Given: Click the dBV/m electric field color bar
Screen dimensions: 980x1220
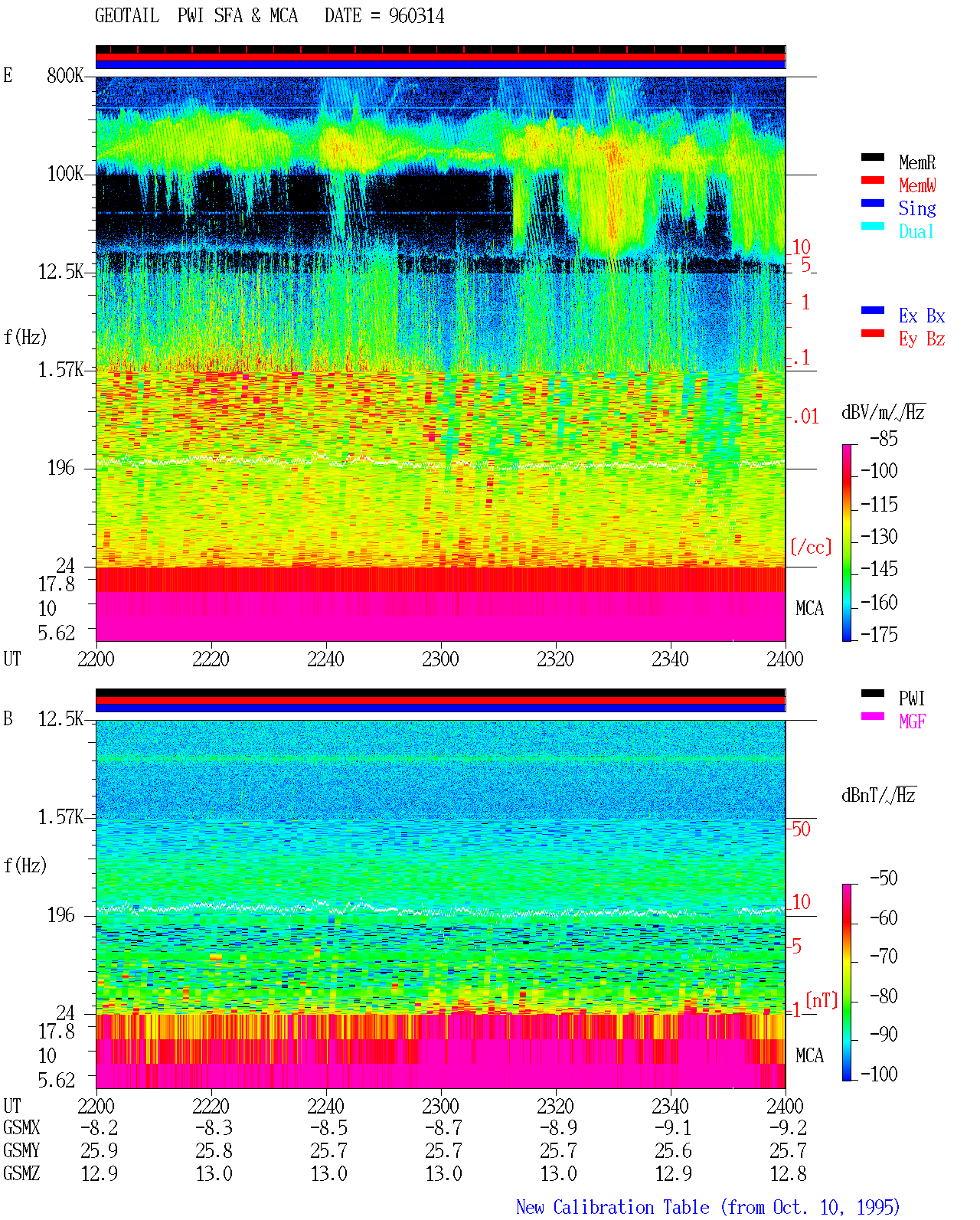Looking at the screenshot, I should pos(846,542).
